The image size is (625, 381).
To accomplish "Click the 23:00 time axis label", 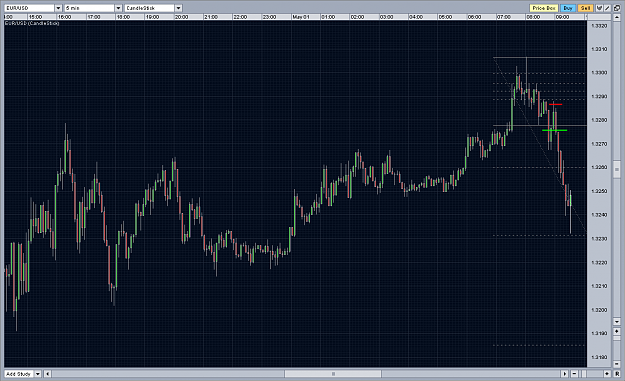I will click(269, 17).
